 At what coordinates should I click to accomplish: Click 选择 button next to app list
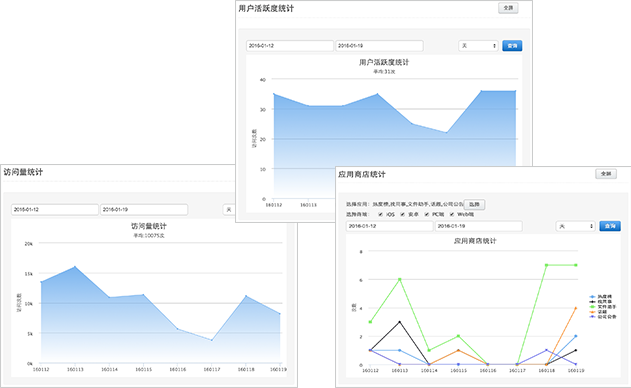click(x=474, y=204)
